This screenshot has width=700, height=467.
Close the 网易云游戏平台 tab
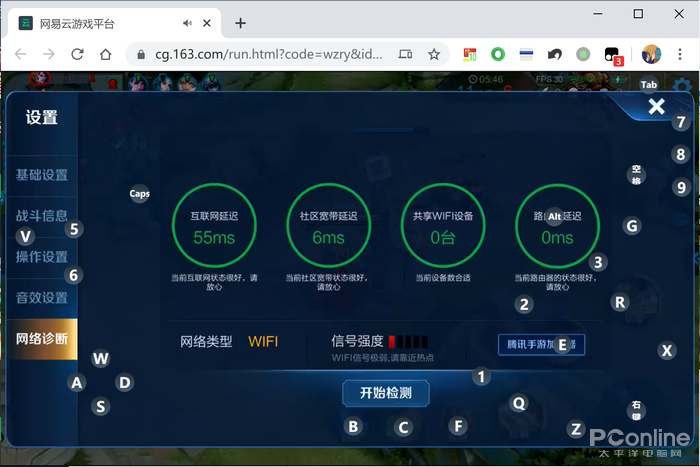tap(207, 23)
